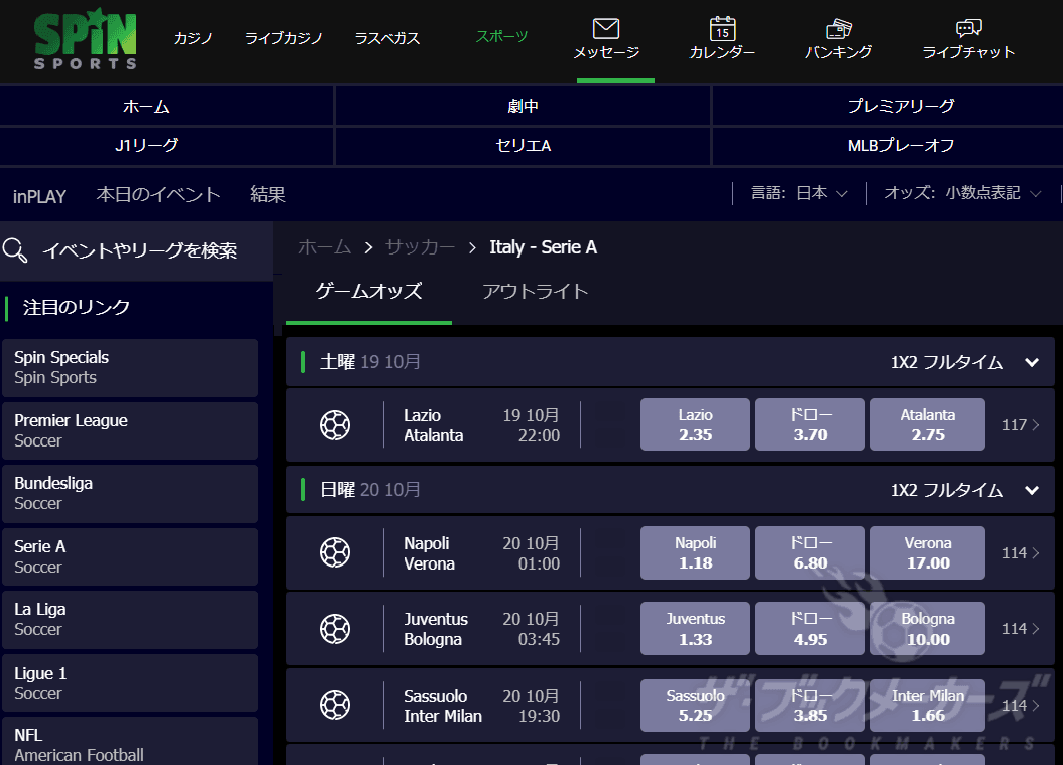Open the Napoli Verona match details
This screenshot has width=1063, height=765.
430,553
